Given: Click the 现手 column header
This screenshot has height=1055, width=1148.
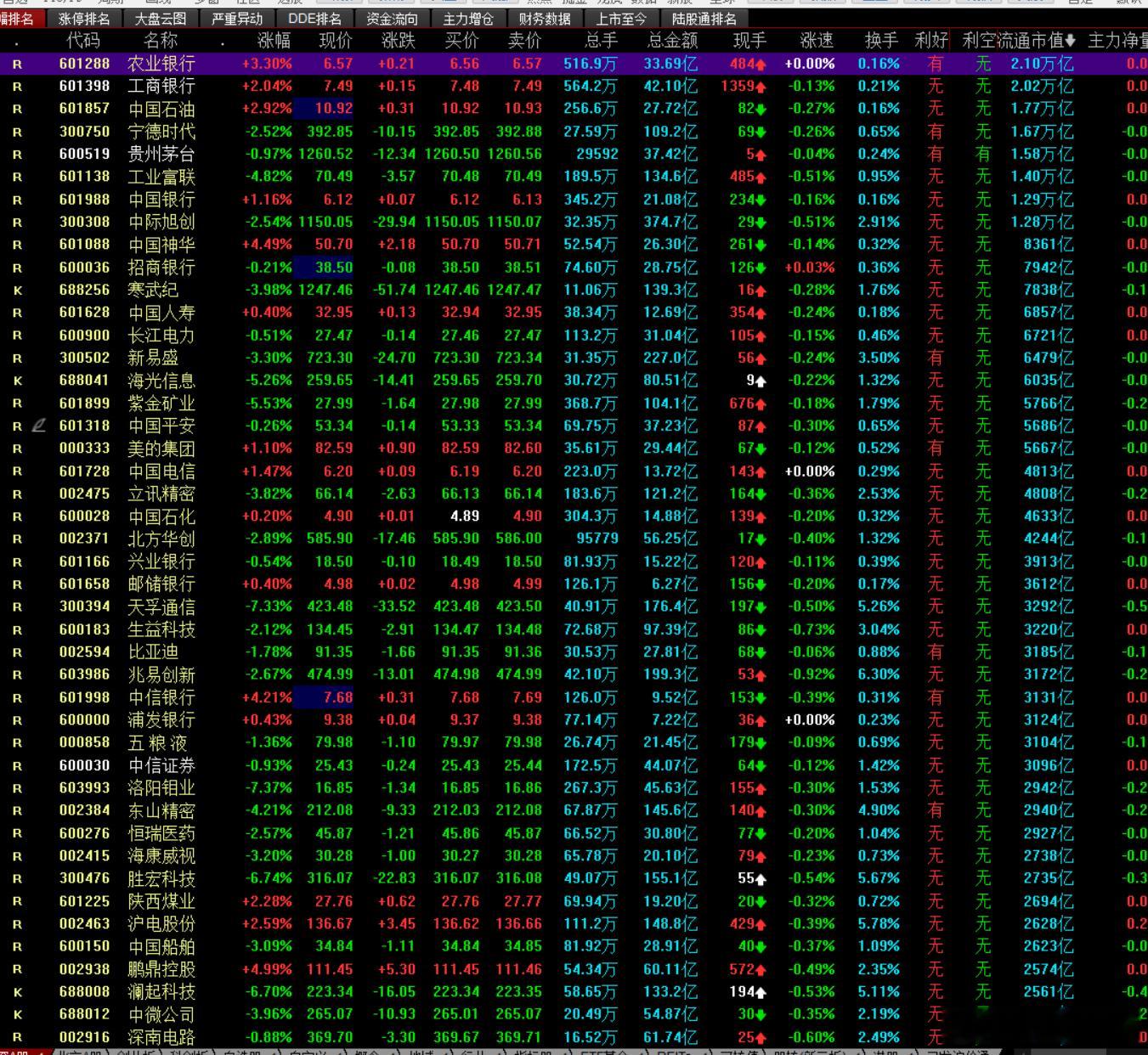Looking at the screenshot, I should pyautogui.click(x=749, y=41).
